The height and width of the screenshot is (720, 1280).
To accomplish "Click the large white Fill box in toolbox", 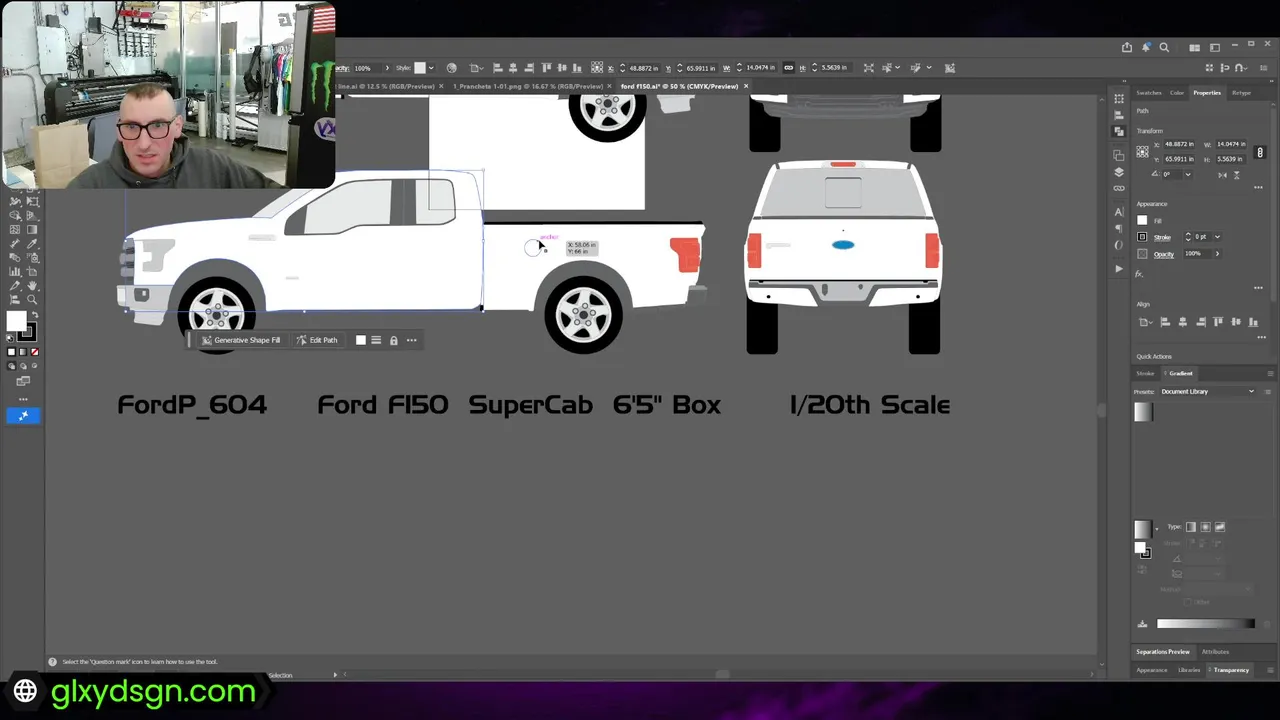I will 16,321.
